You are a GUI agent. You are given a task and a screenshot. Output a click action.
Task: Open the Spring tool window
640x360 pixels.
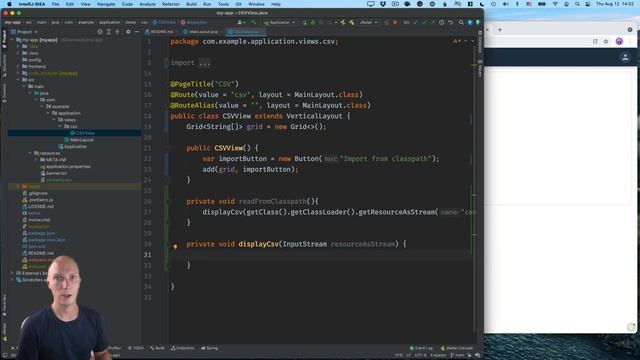(x=209, y=348)
